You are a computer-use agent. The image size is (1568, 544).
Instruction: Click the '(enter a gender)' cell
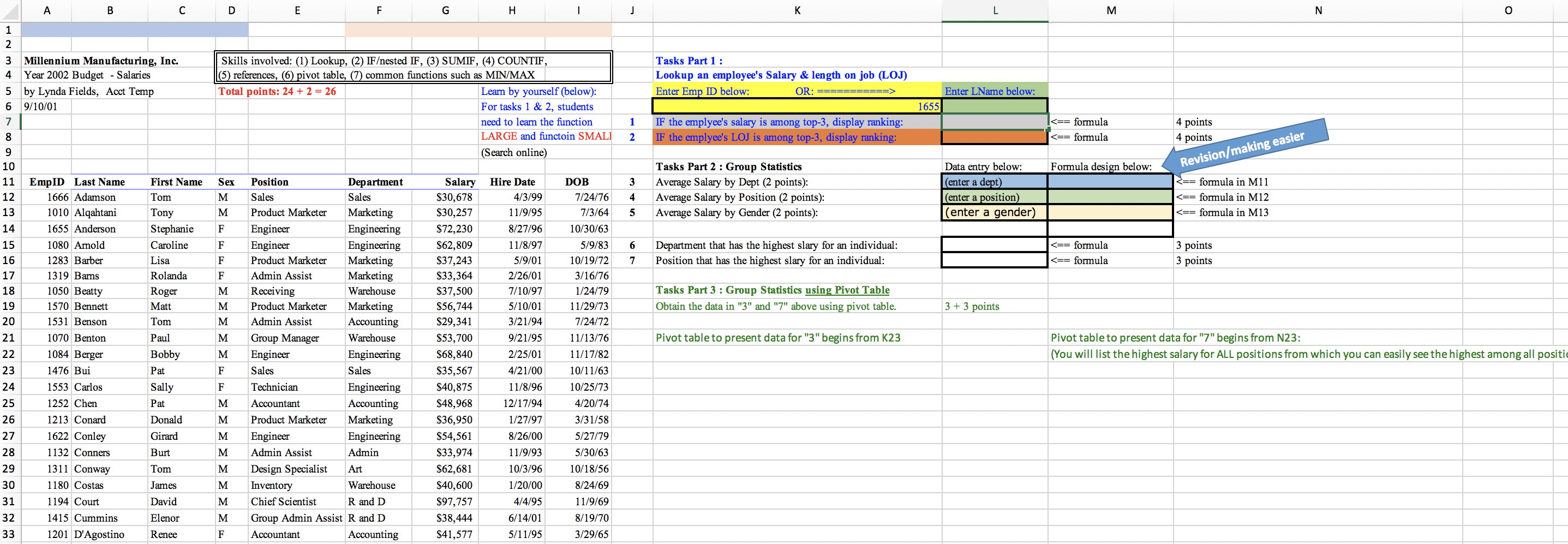(x=995, y=212)
